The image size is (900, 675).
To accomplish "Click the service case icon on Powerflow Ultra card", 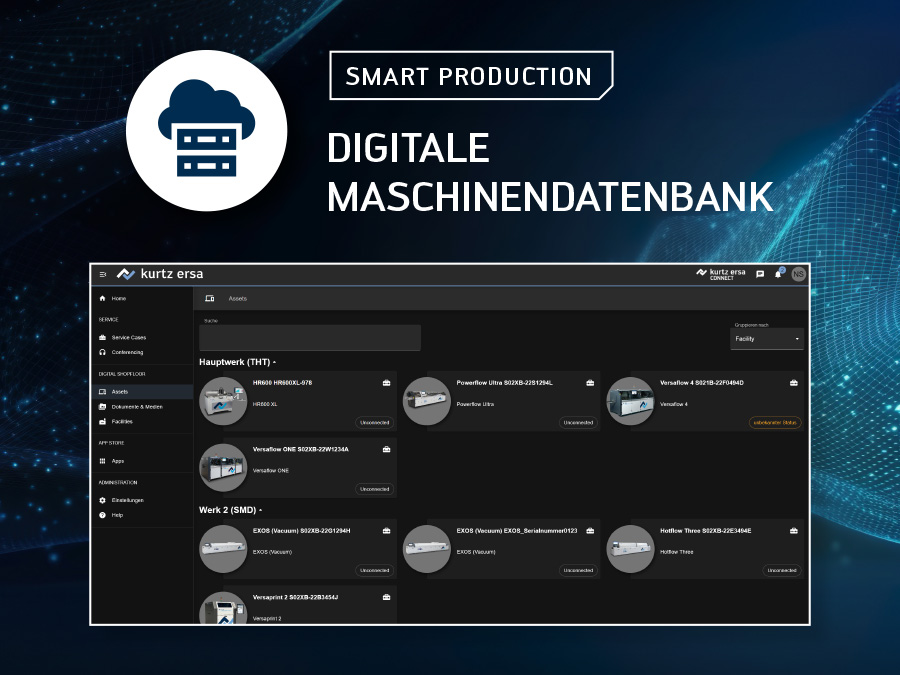I will point(590,383).
